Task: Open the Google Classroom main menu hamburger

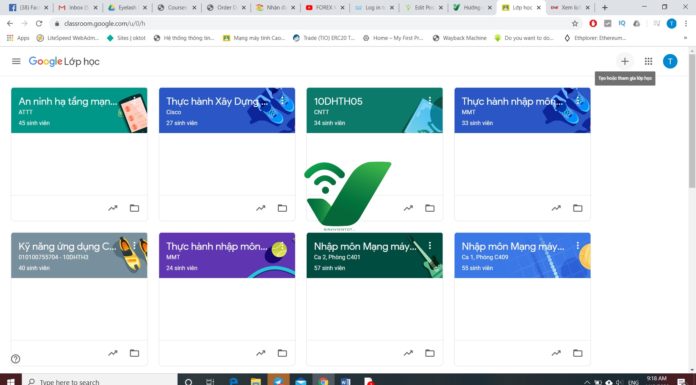Action: [x=16, y=61]
